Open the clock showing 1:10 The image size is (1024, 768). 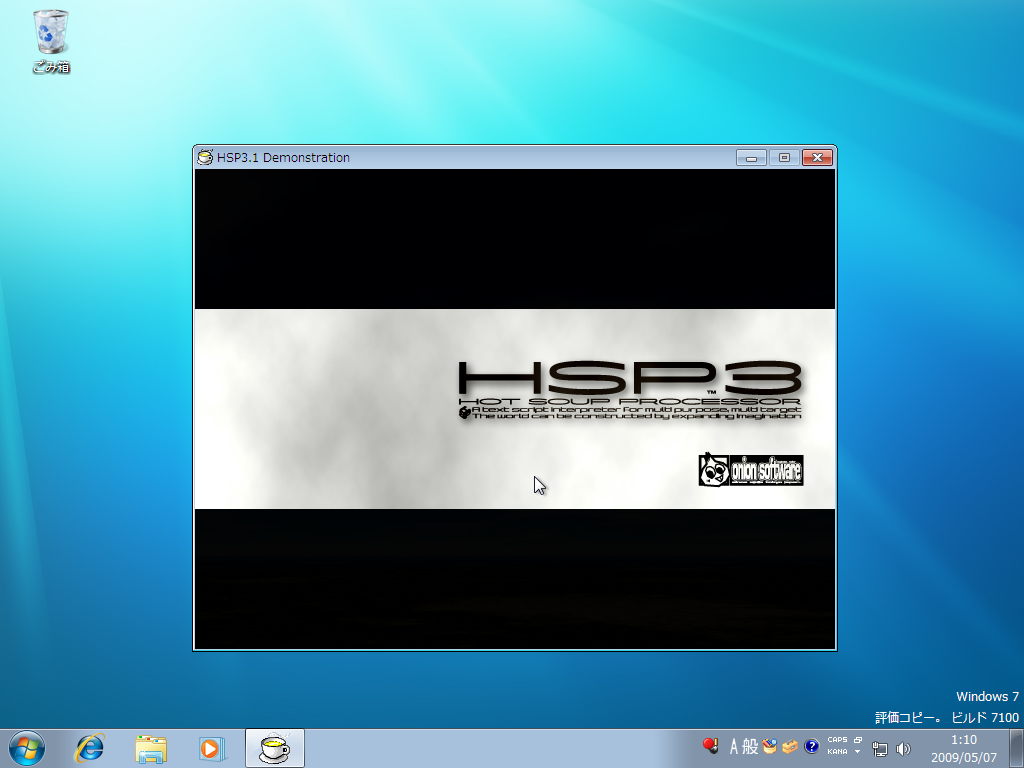pyautogui.click(x=964, y=748)
